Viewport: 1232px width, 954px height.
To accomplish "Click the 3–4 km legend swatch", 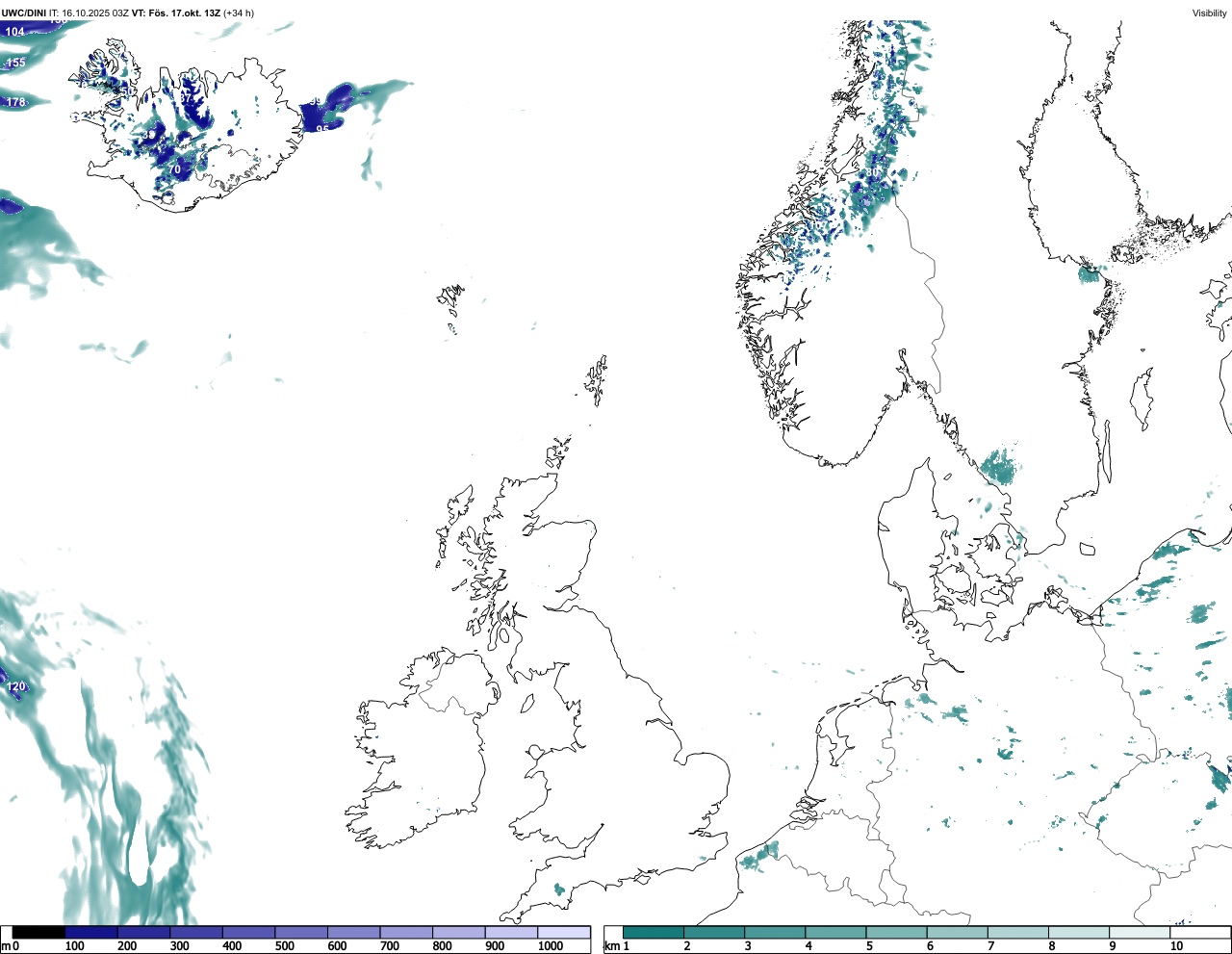I will pyautogui.click(x=775, y=932).
